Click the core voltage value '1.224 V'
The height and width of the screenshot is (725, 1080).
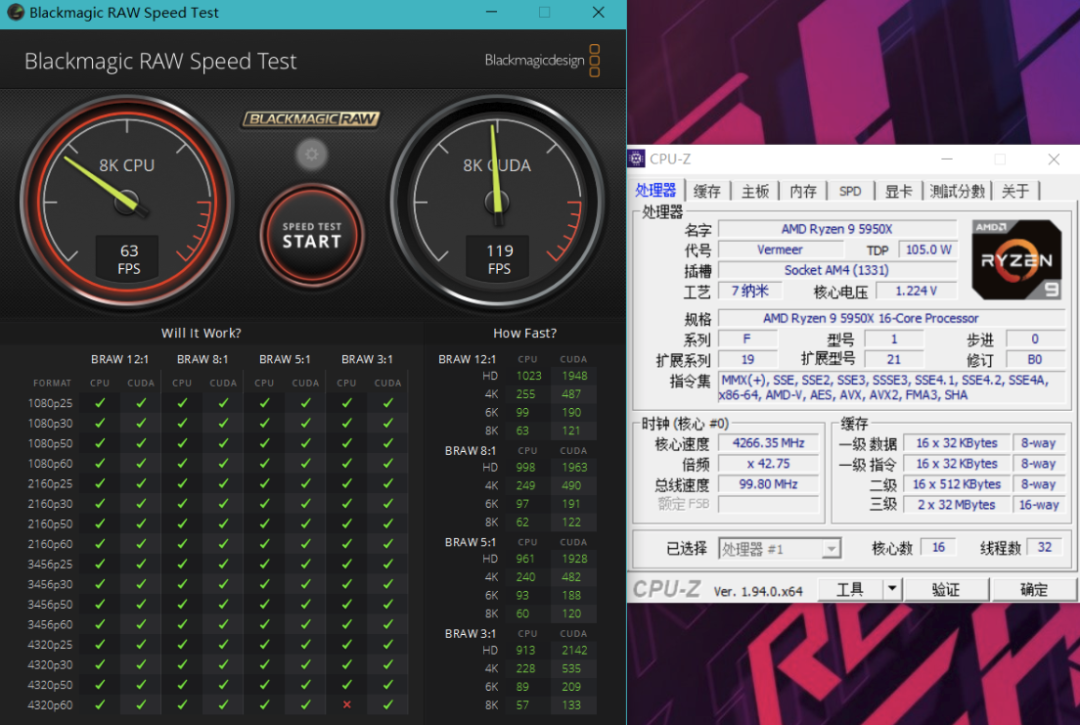click(916, 291)
